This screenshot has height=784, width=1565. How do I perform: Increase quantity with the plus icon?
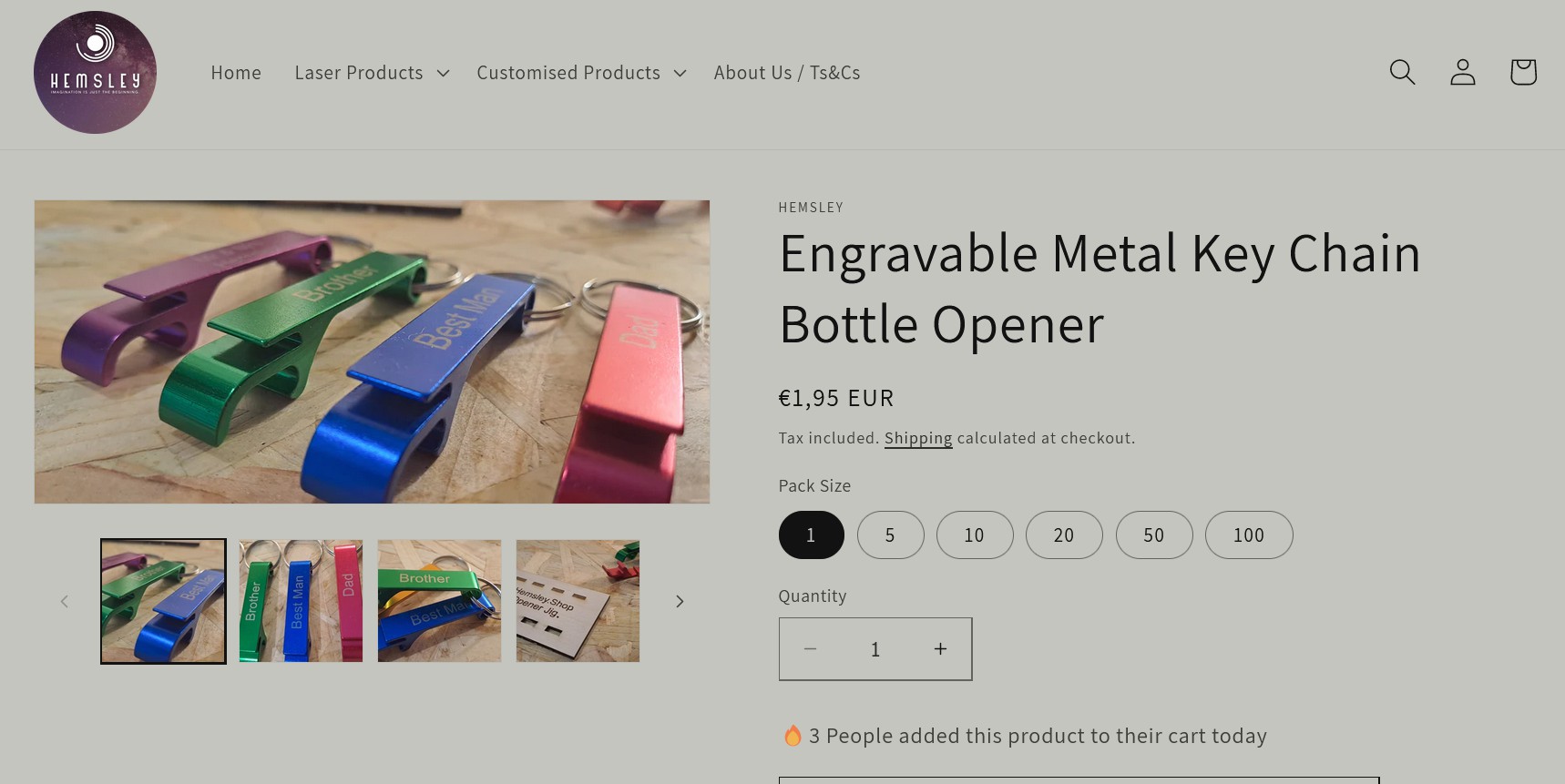[940, 648]
